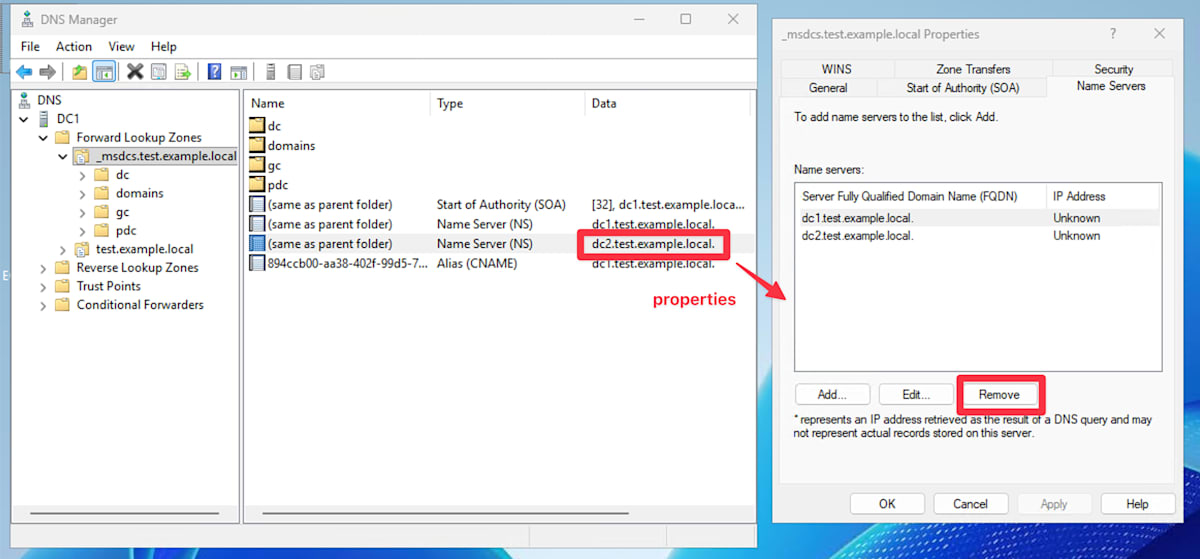1200x559 pixels.
Task: Click the Start of Authority record icon
Action: [257, 204]
